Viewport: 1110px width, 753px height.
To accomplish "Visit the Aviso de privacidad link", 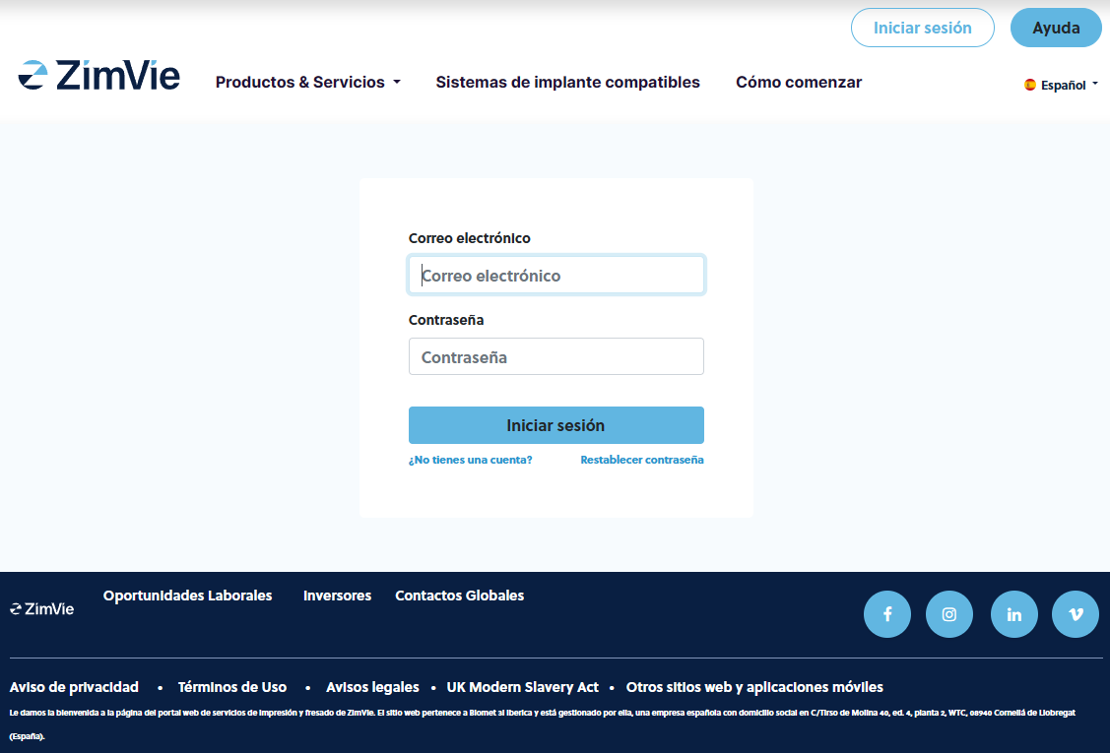I will (x=74, y=687).
